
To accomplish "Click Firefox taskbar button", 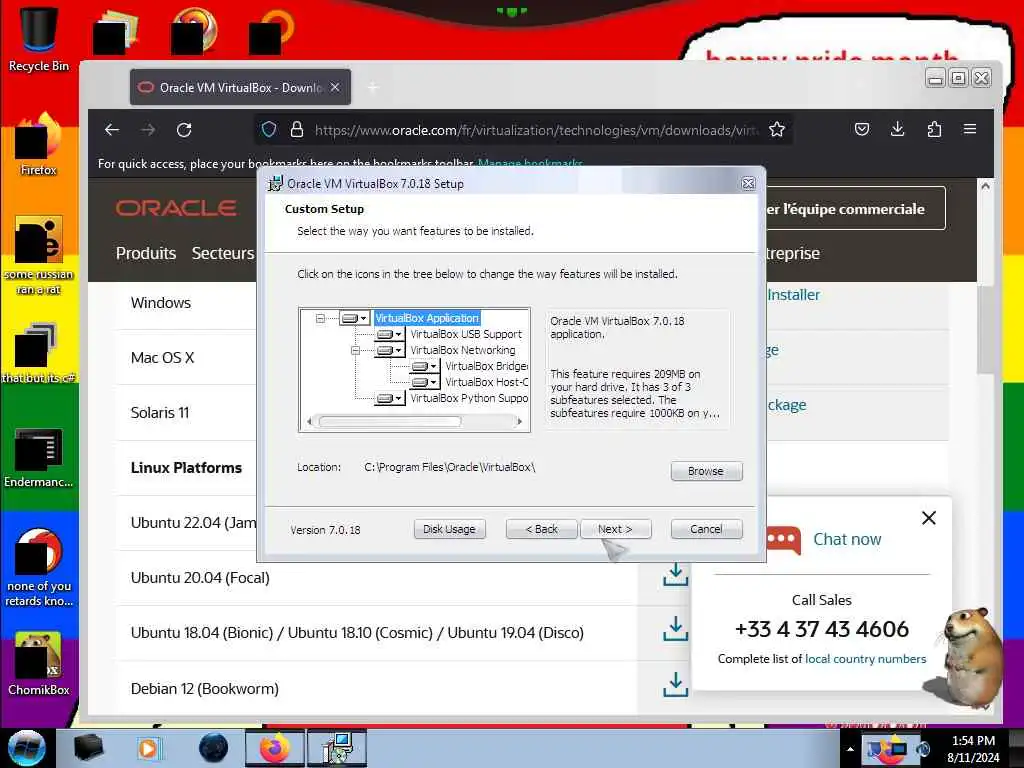I will click(x=274, y=748).
